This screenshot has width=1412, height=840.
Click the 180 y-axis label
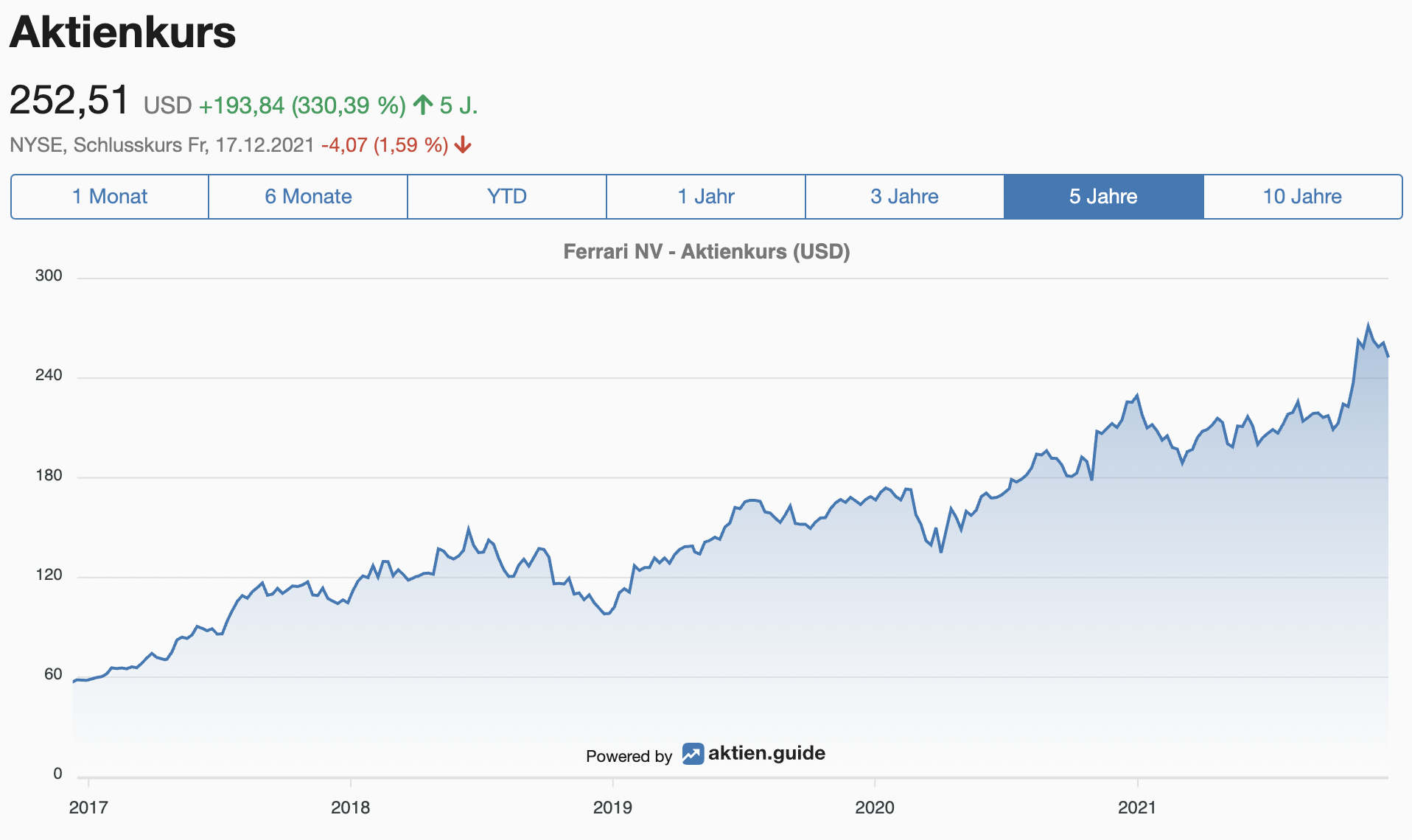pos(49,475)
